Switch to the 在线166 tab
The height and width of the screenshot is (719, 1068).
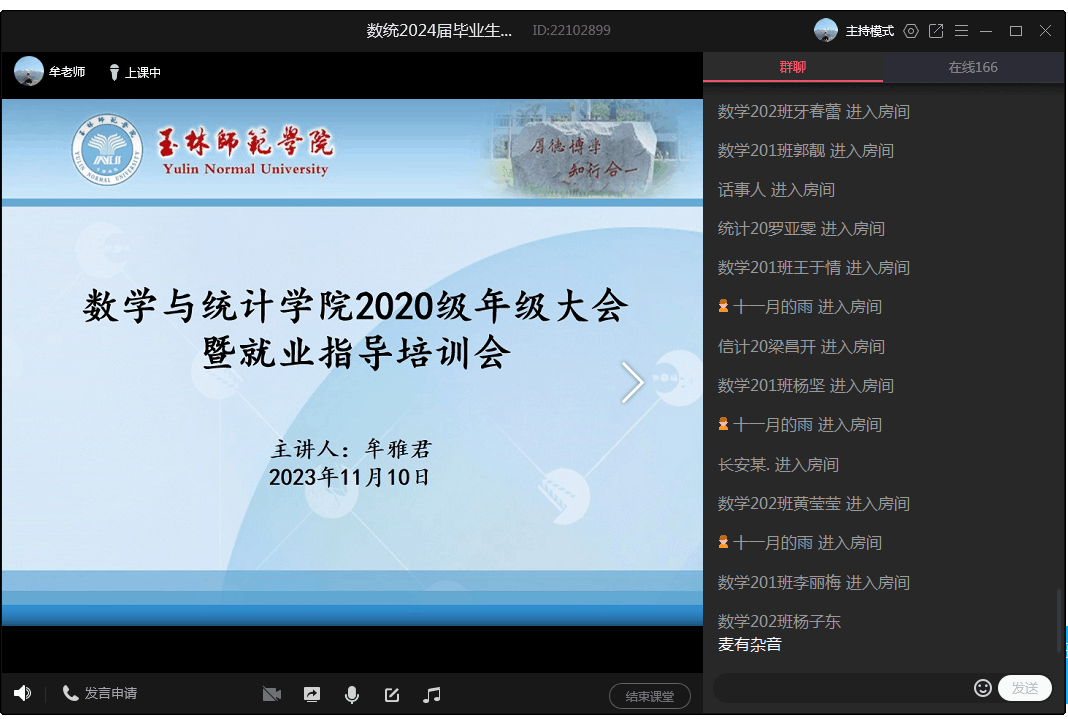tap(973, 67)
